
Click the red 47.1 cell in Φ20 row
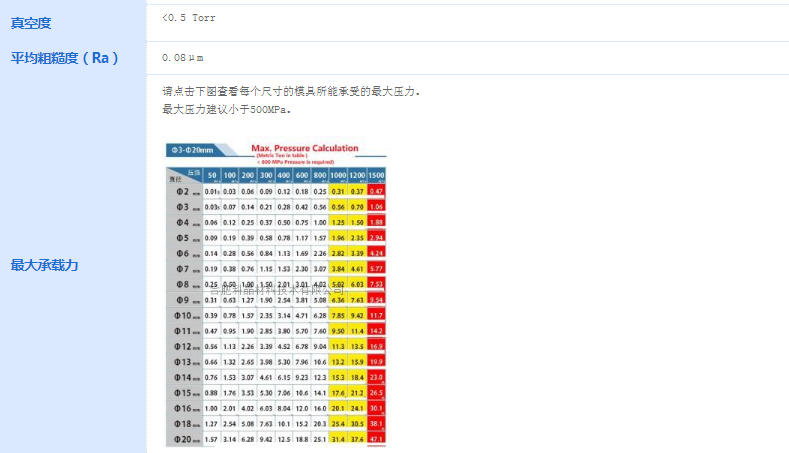[x=376, y=439]
